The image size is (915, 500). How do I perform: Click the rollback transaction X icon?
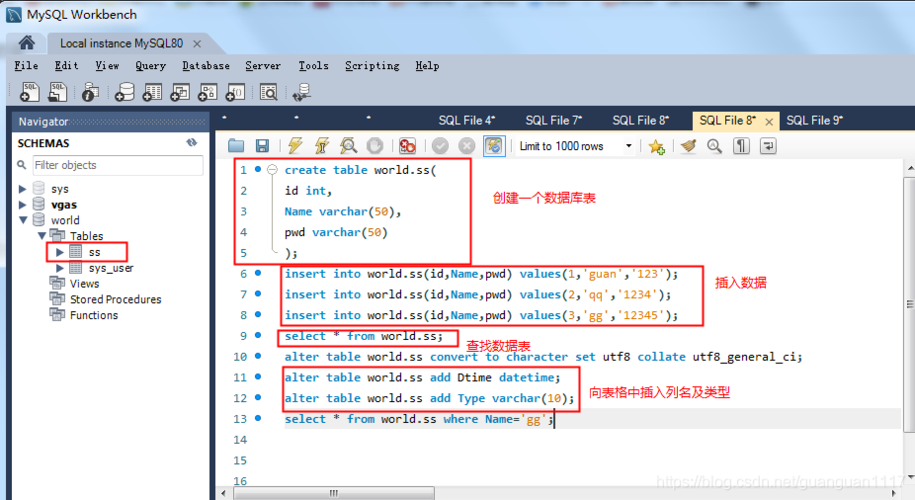click(466, 146)
